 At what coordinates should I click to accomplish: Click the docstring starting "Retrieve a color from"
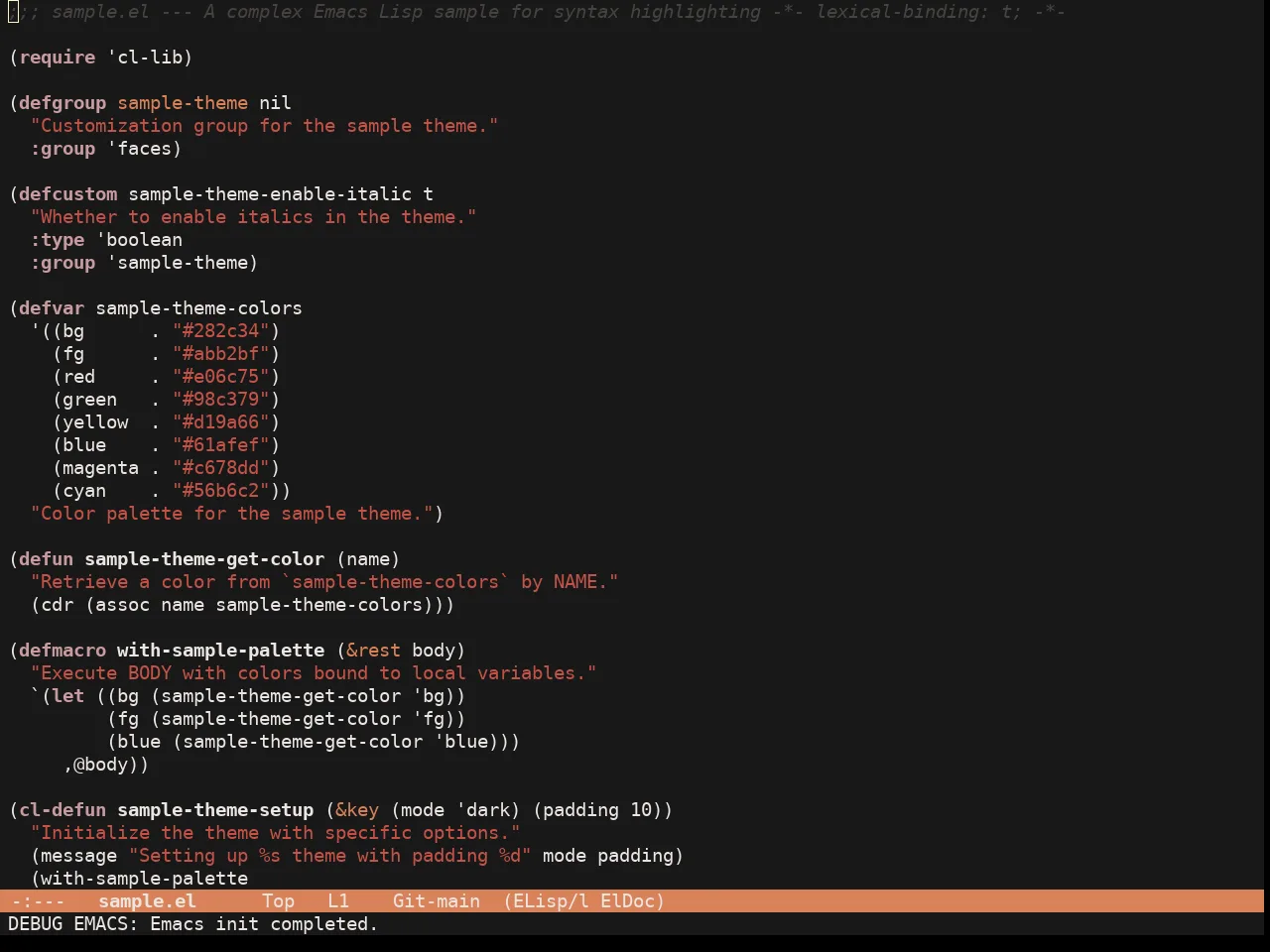[x=324, y=582]
